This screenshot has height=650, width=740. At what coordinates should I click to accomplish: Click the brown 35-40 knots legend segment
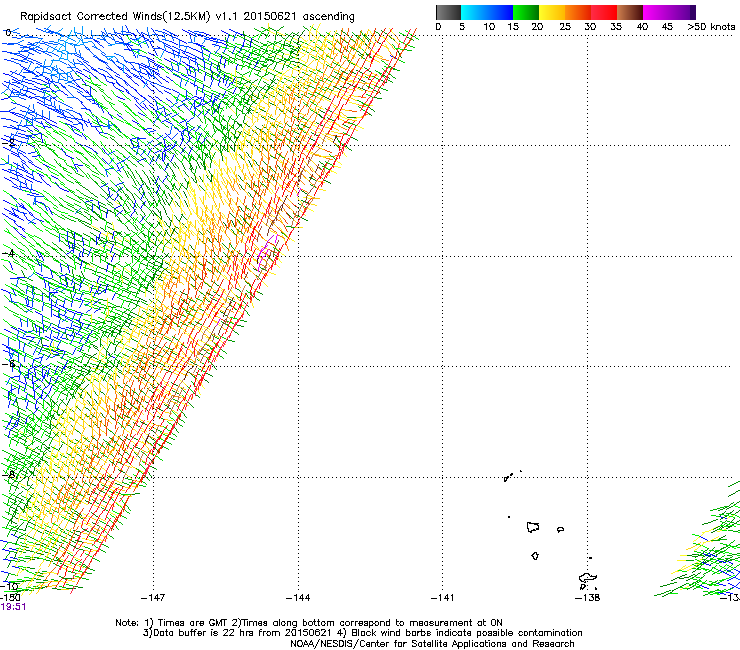[630, 12]
